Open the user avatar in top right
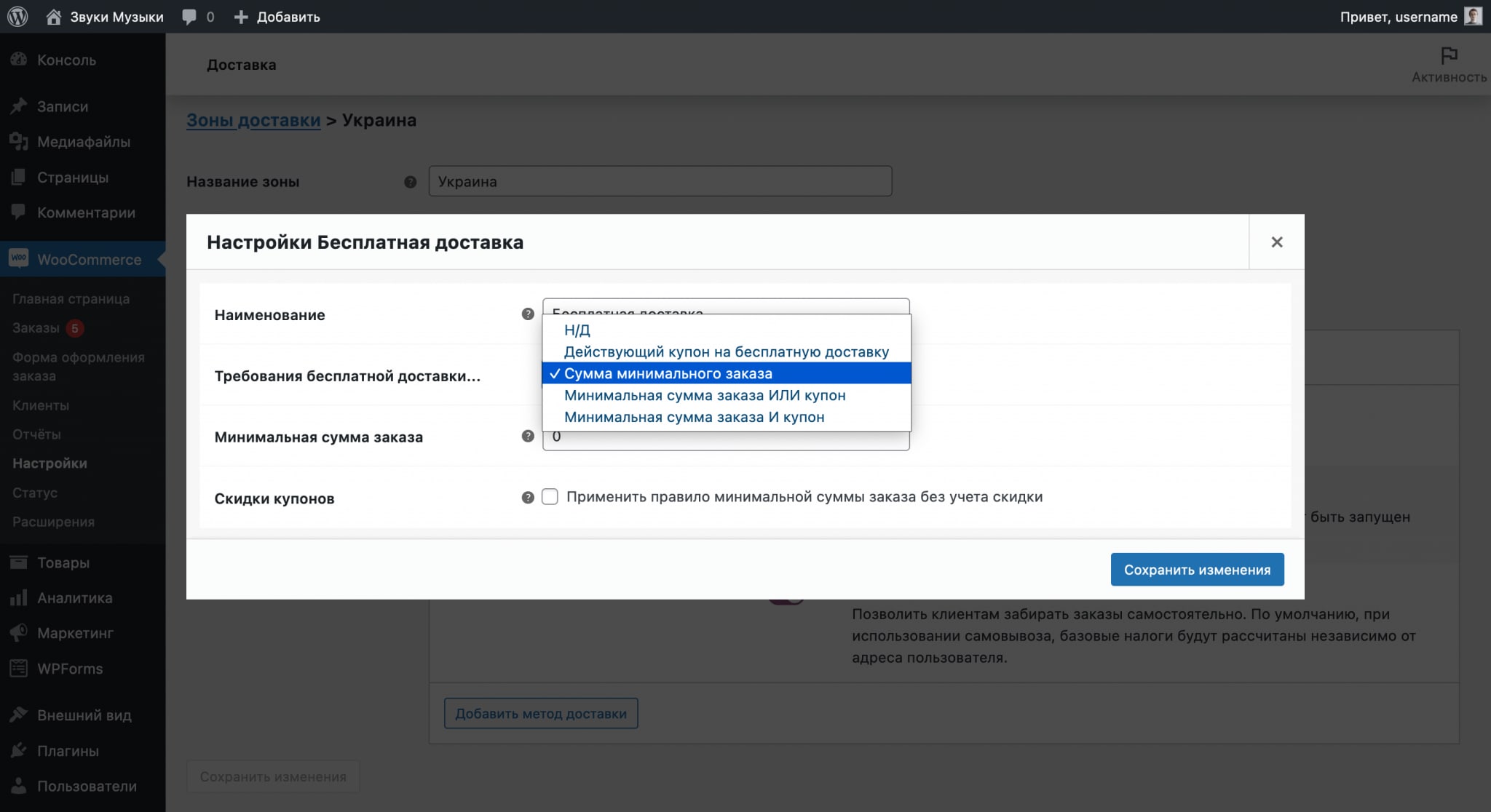1491x812 pixels. tap(1473, 16)
